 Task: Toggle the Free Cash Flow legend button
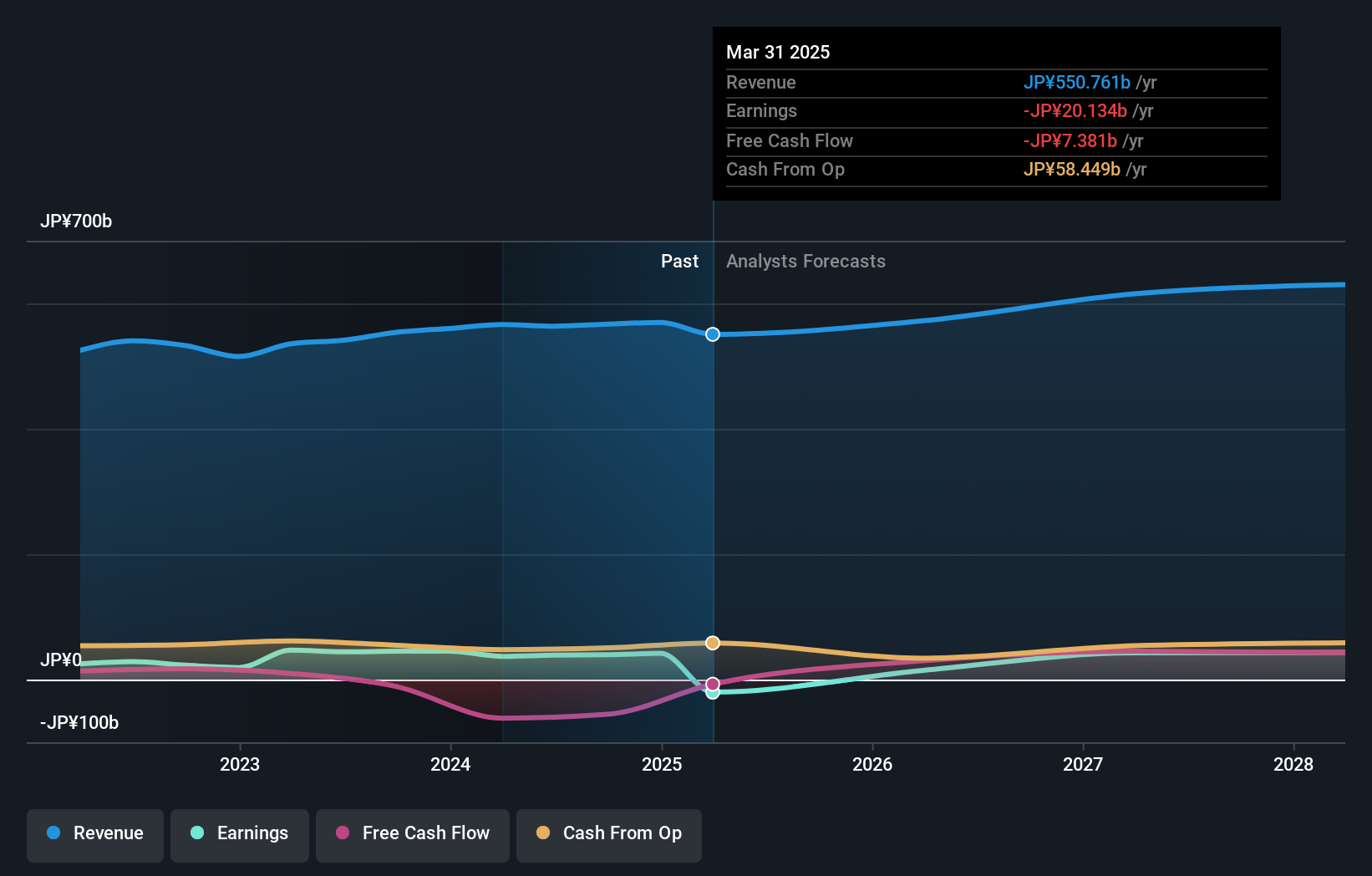pos(413,835)
